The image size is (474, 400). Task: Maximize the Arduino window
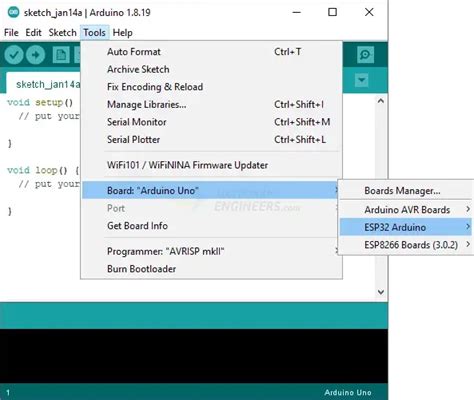pyautogui.click(x=332, y=12)
